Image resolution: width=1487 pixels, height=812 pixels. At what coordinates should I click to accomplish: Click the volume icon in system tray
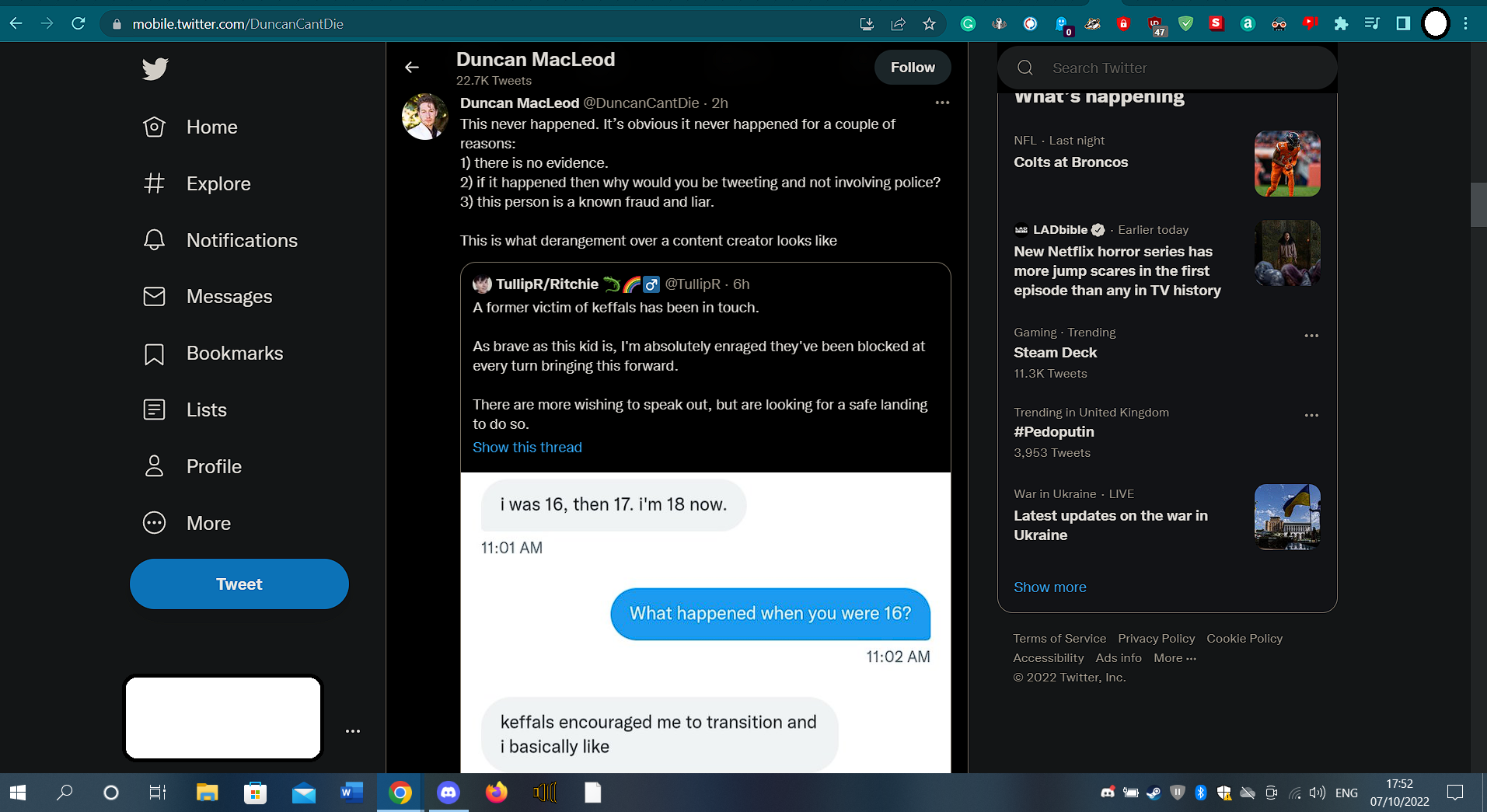1317,793
